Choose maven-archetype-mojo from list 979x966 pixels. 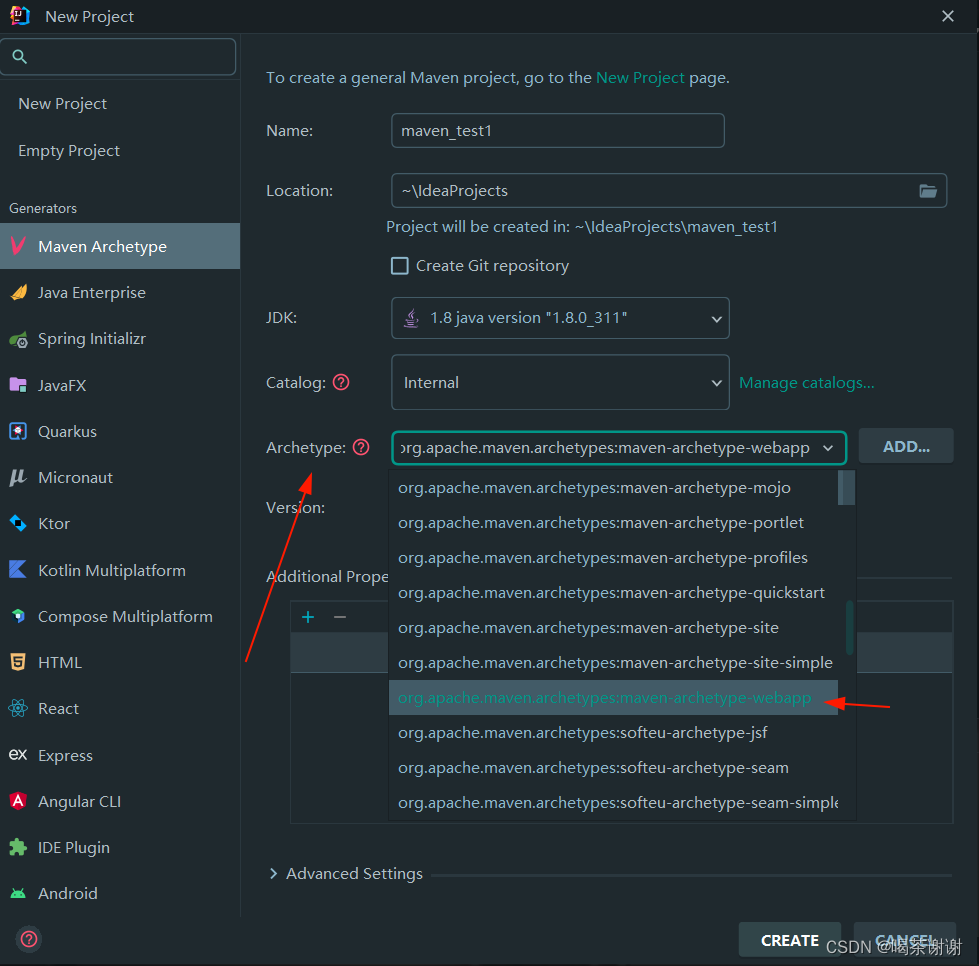[612, 488]
